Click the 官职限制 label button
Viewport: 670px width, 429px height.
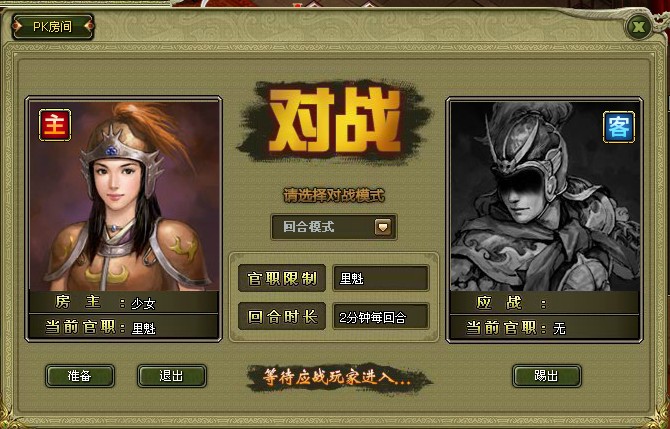(282, 278)
